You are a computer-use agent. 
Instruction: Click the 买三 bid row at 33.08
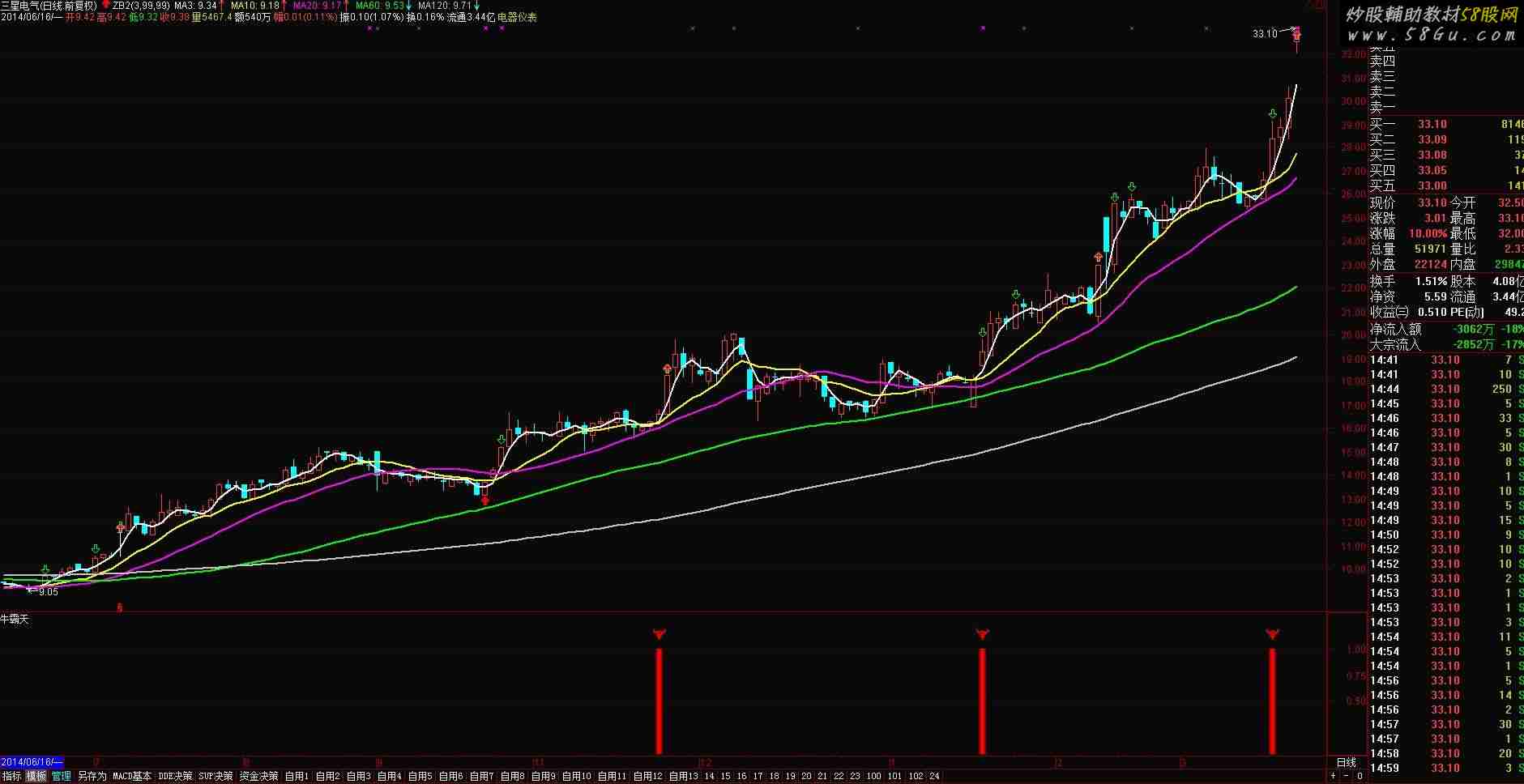coord(1446,155)
